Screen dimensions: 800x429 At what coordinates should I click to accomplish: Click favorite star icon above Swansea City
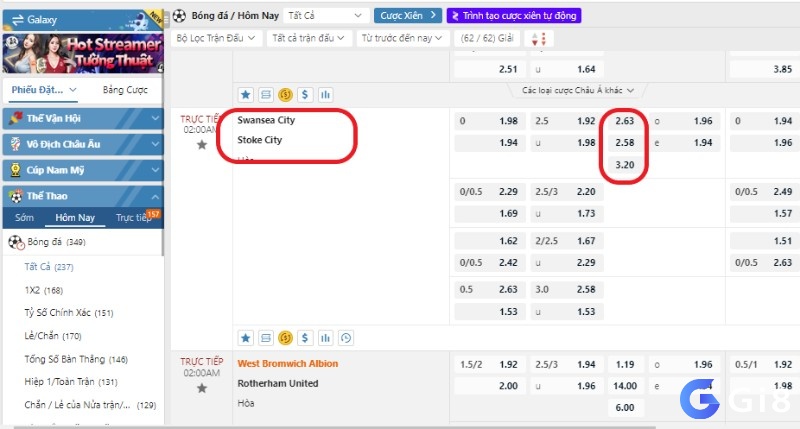(x=245, y=94)
